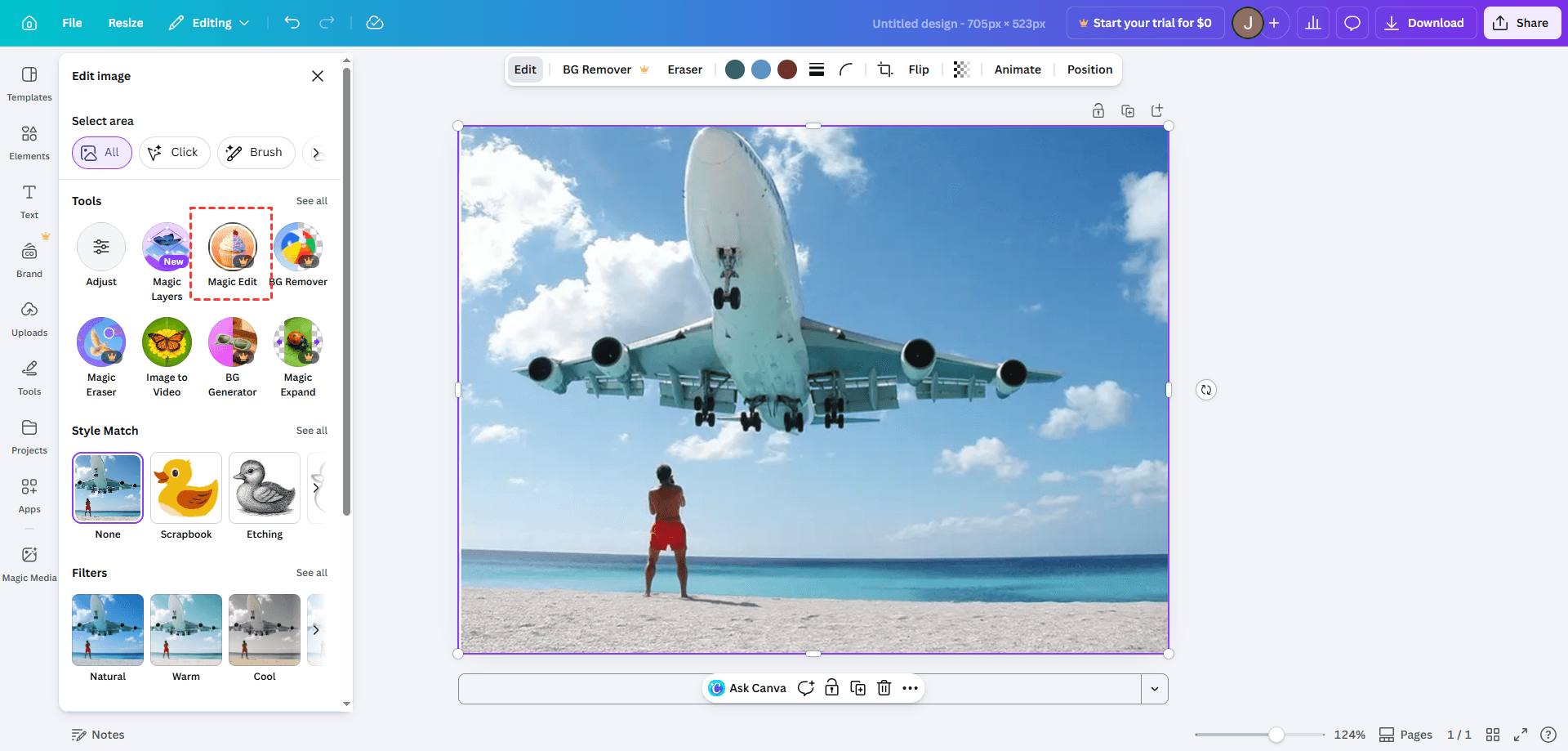Open the File menu
The height and width of the screenshot is (751, 1568).
coord(72,23)
